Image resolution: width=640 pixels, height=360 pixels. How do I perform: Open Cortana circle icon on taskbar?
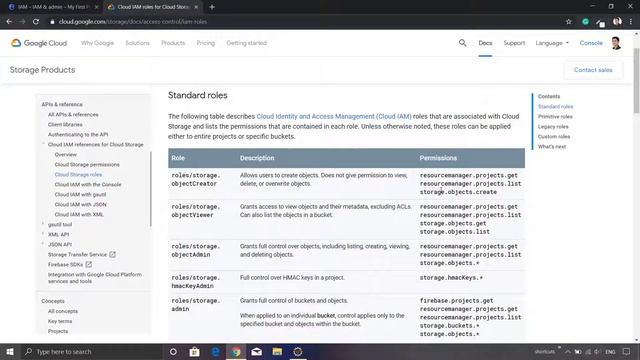click(x=173, y=351)
